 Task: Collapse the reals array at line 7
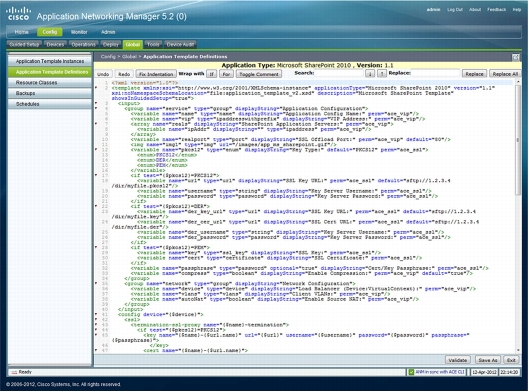click(x=96, y=124)
